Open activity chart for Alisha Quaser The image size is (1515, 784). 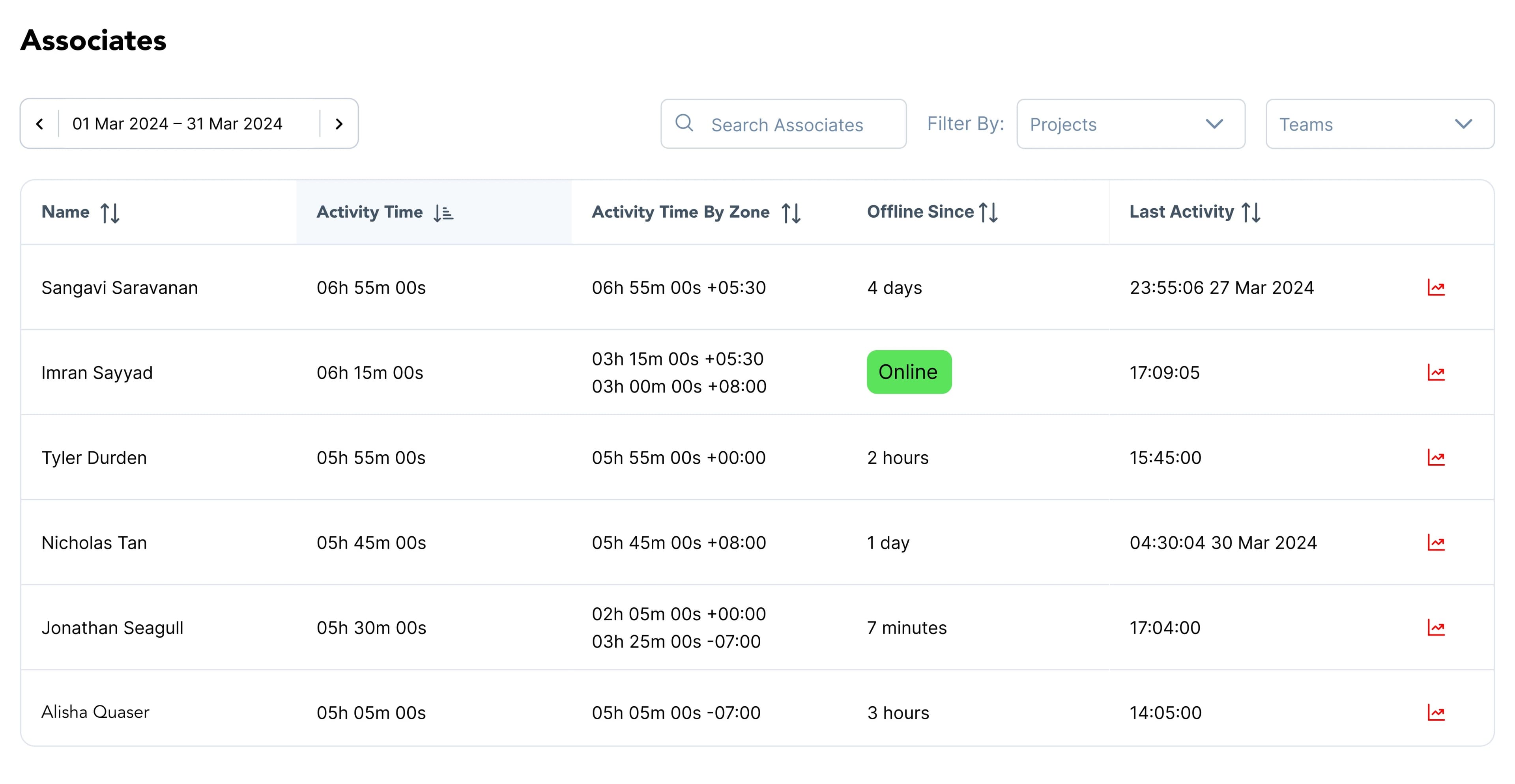pyautogui.click(x=1436, y=713)
